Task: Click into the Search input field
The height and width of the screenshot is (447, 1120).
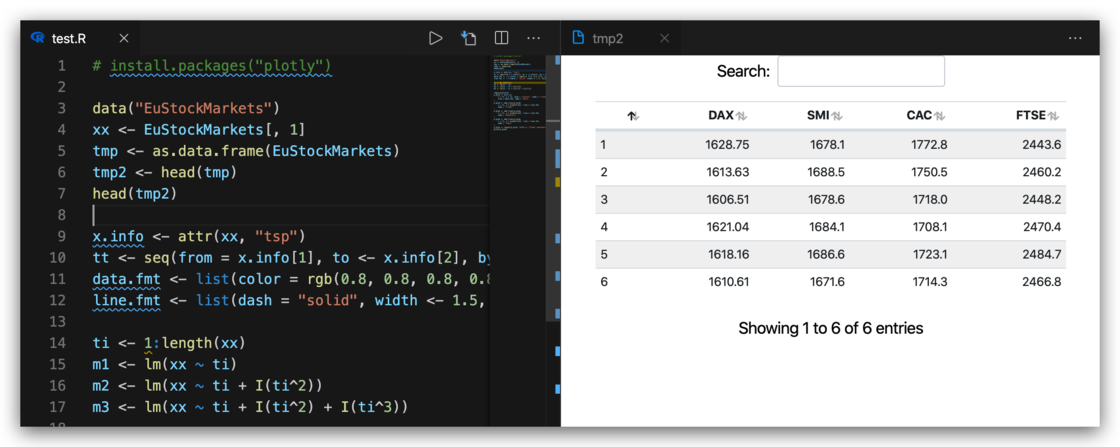Action: point(860,71)
